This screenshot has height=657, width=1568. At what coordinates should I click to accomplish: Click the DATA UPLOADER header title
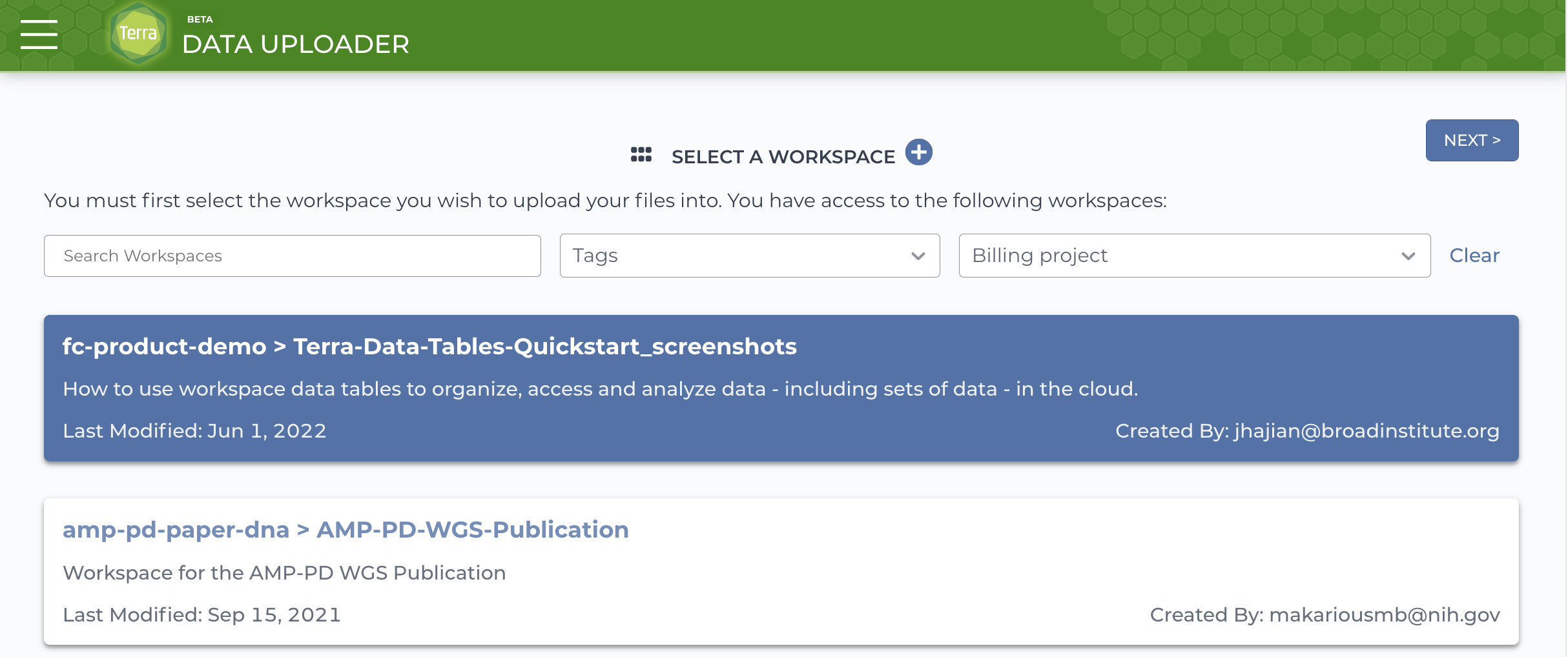pos(296,44)
